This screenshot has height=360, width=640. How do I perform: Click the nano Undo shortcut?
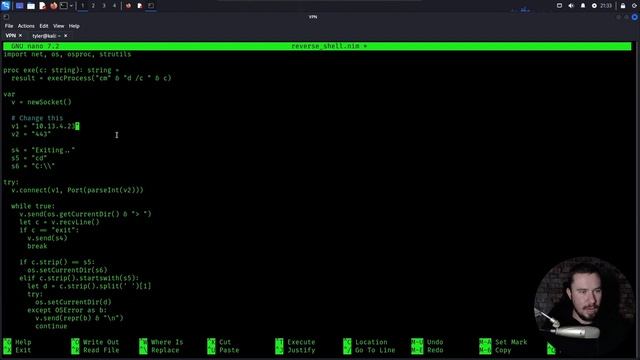(x=427, y=342)
